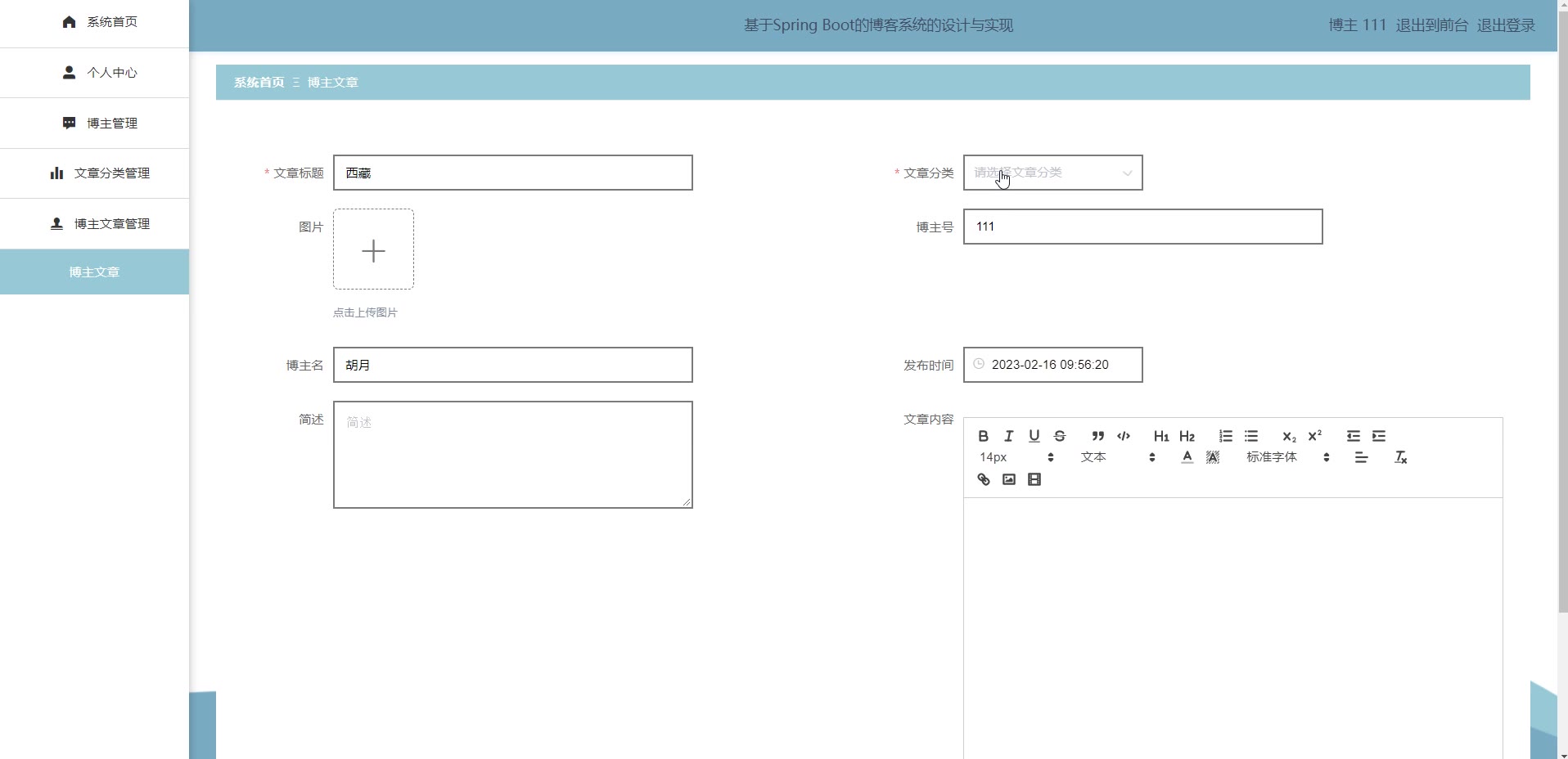Open the text alignment options
This screenshot has height=759, width=1568.
point(1361,457)
